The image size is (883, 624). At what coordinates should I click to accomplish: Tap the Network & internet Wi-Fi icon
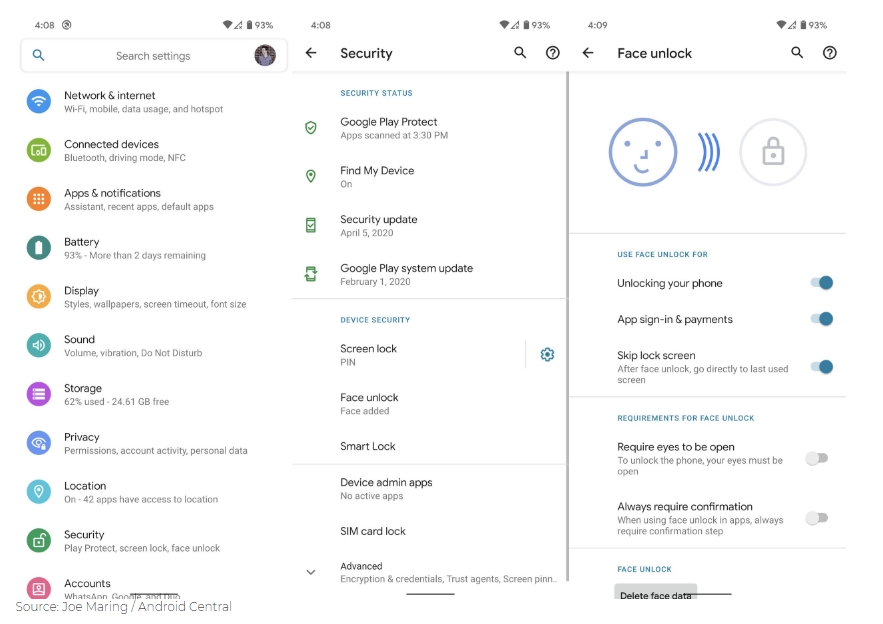39,101
